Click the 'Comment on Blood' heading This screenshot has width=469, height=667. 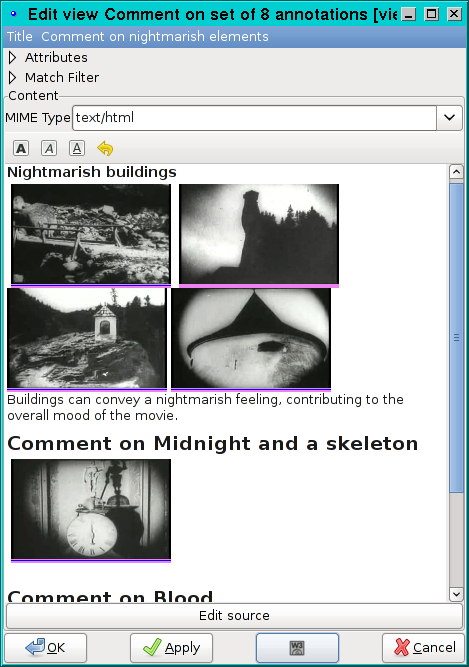point(110,596)
